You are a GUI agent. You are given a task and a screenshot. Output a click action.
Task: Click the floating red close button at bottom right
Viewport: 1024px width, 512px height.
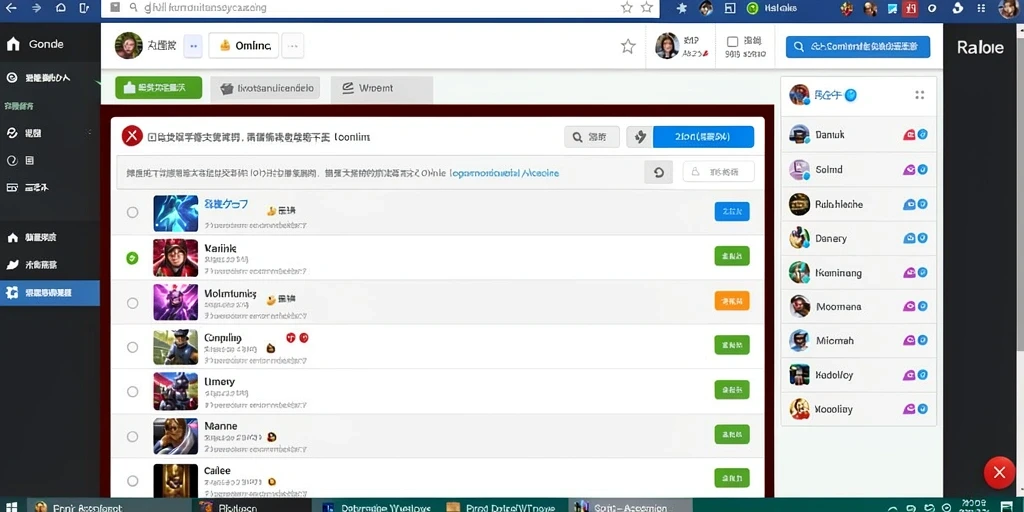(999, 473)
